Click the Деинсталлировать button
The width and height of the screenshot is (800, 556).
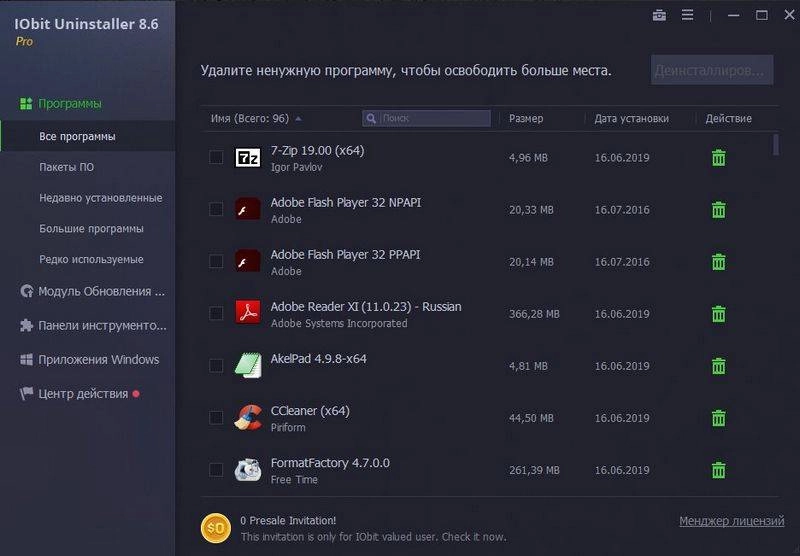point(712,70)
